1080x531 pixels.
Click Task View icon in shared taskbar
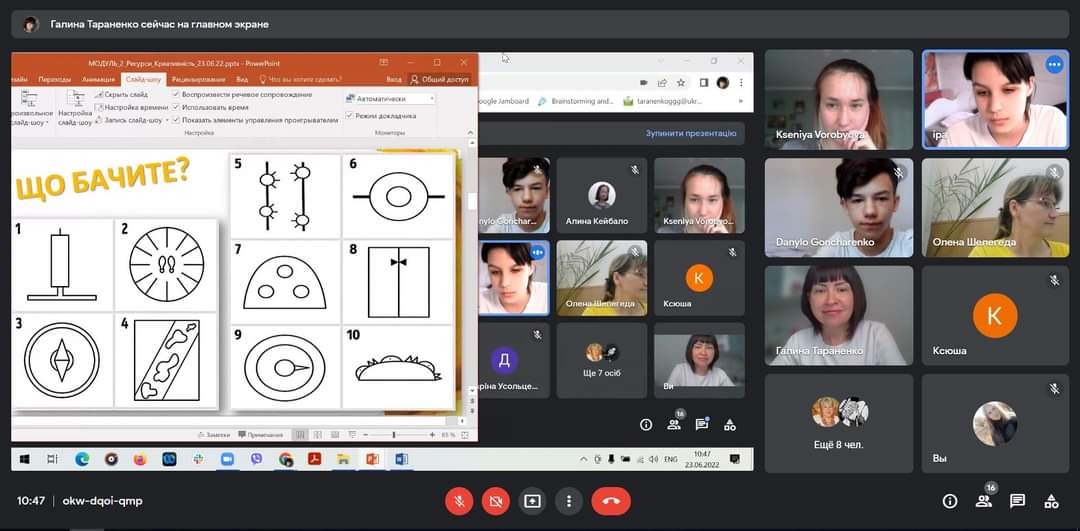pyautogui.click(x=53, y=459)
